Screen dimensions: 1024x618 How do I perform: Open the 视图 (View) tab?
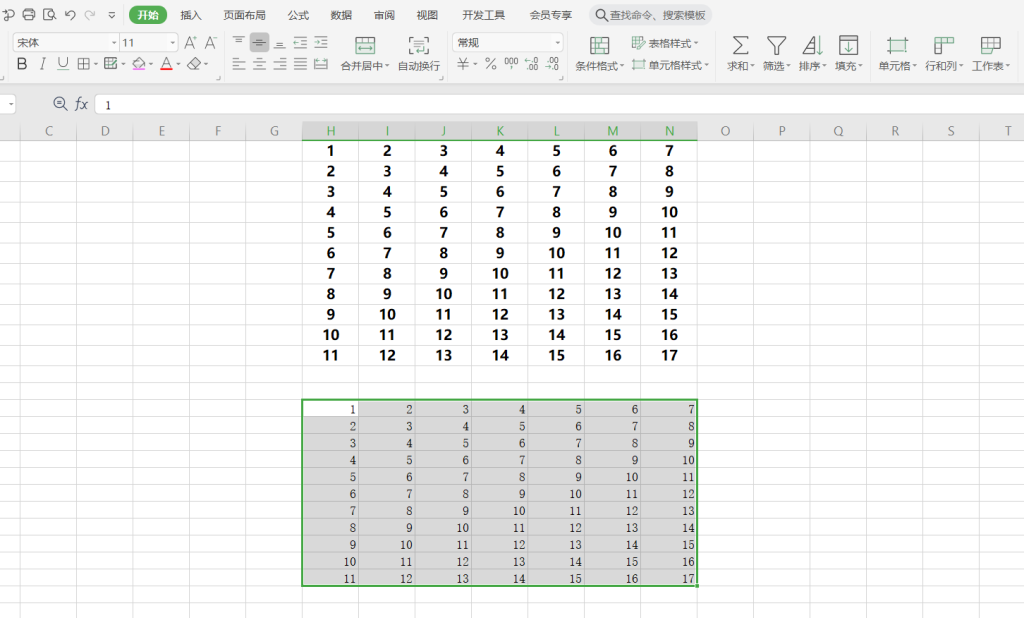click(427, 14)
